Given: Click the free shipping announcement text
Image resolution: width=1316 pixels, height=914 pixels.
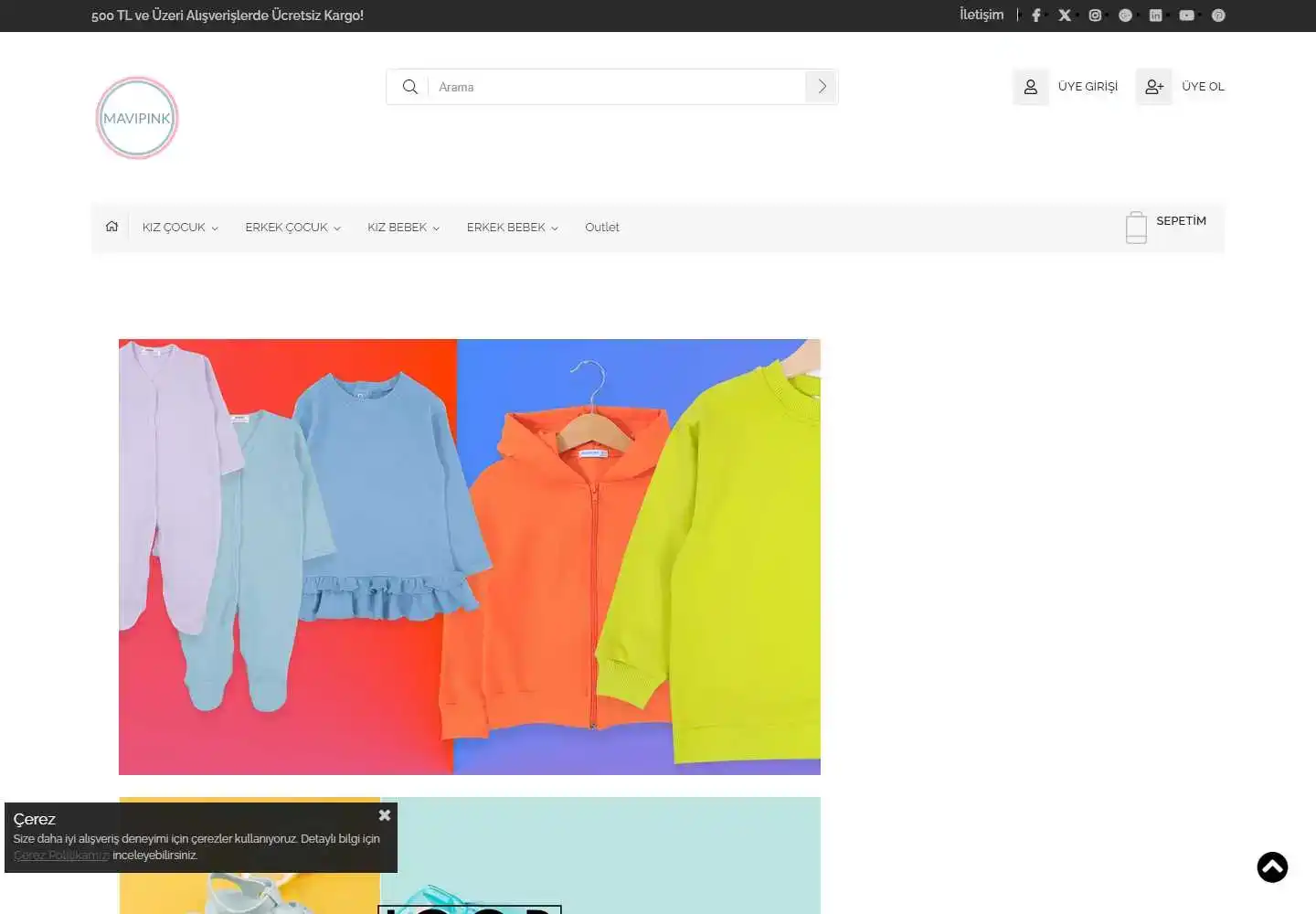Looking at the screenshot, I should (x=228, y=16).
